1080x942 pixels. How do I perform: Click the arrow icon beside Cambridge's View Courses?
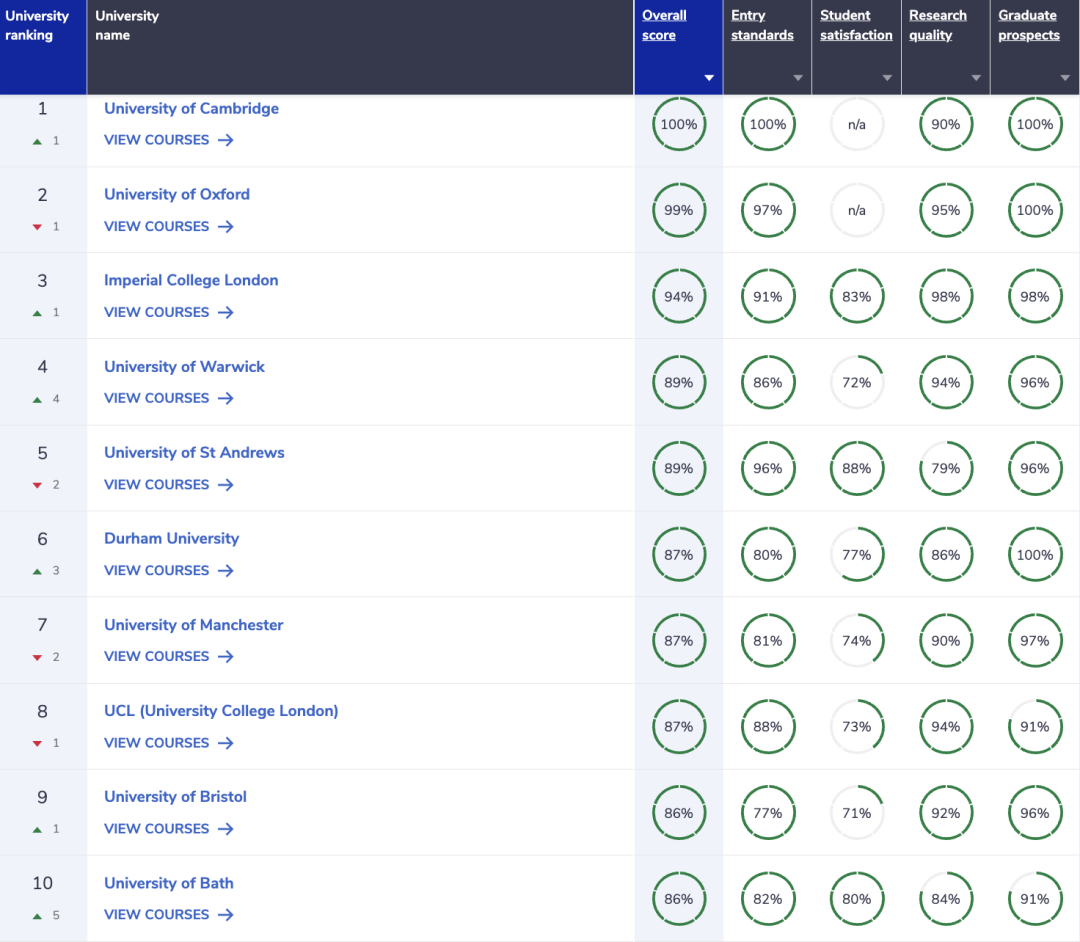pos(225,140)
